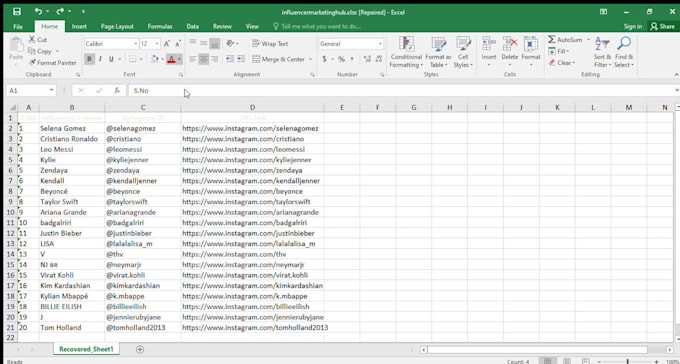This screenshot has width=680, height=364.
Task: Open Find & Select magnifier
Action: click(624, 52)
